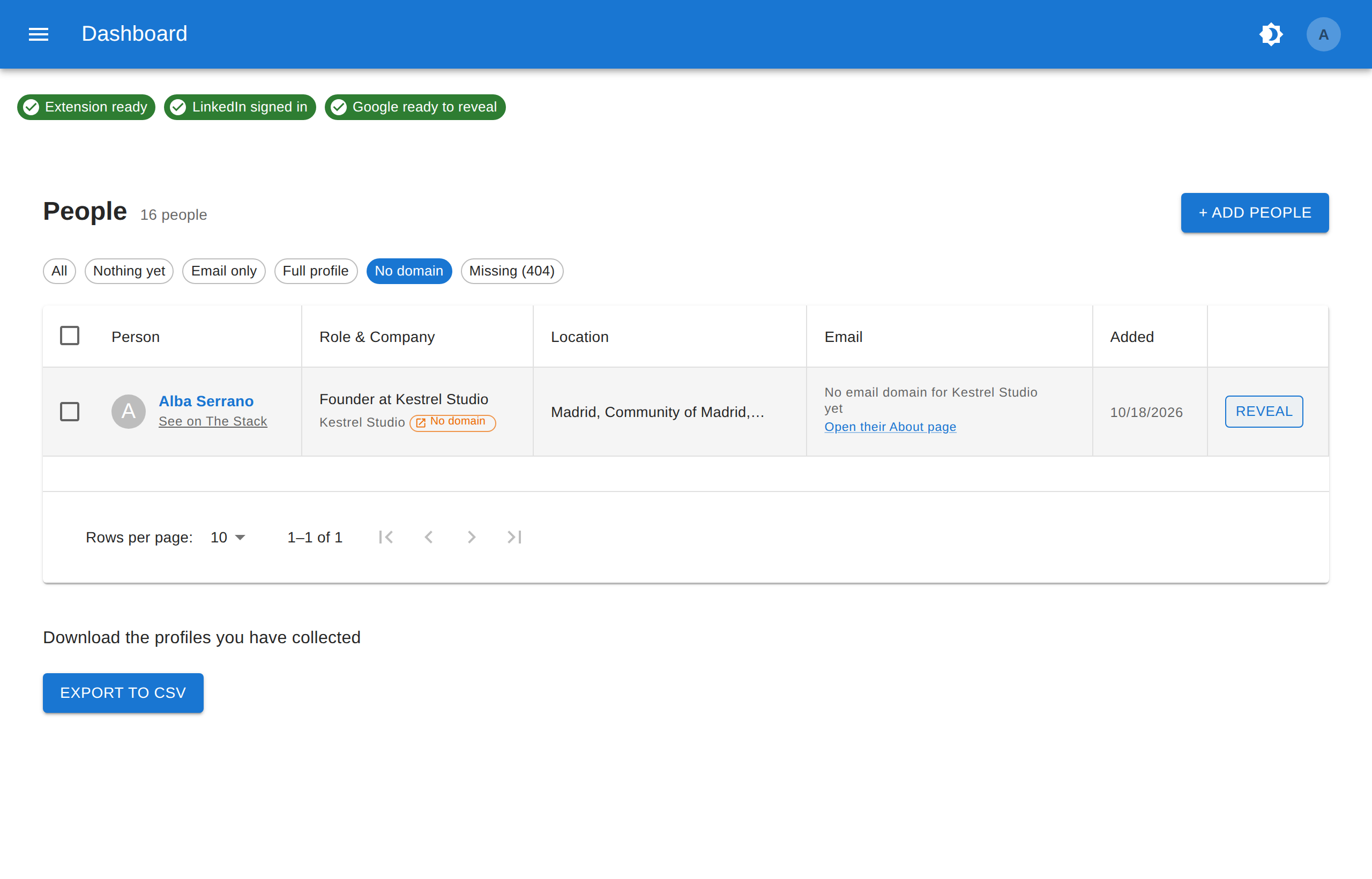This screenshot has height=879, width=1372.
Task: Click the Extension ready status chip
Action: point(86,107)
